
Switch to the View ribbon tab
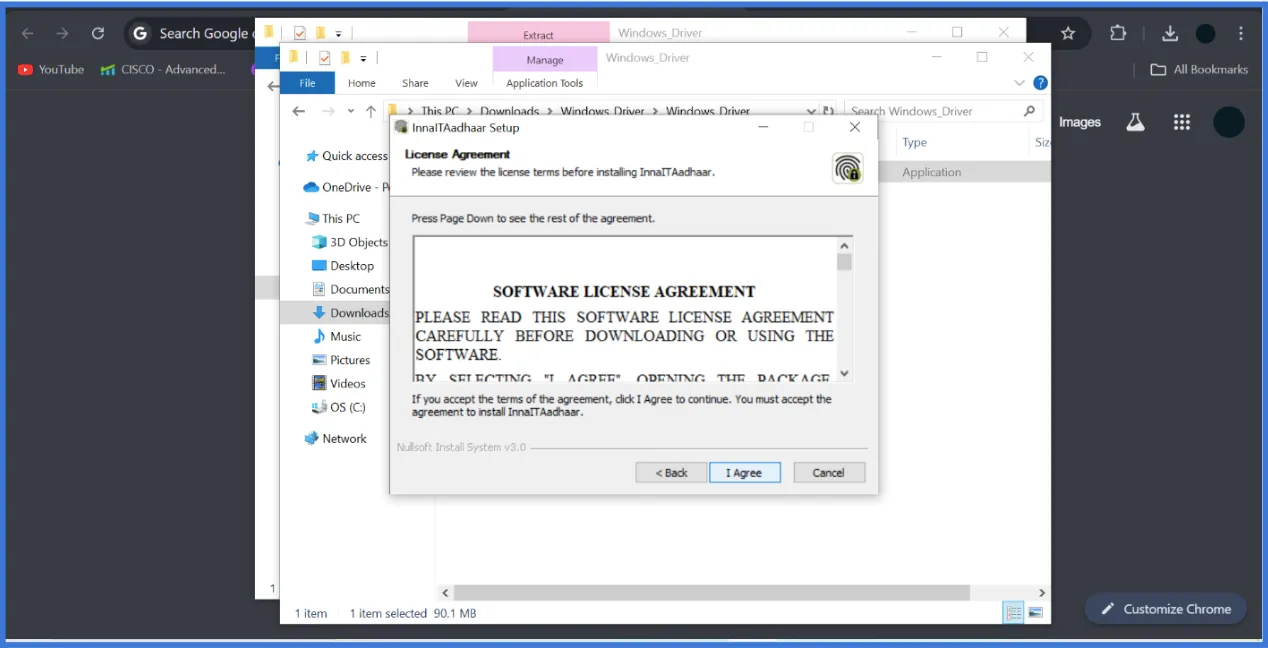point(467,83)
